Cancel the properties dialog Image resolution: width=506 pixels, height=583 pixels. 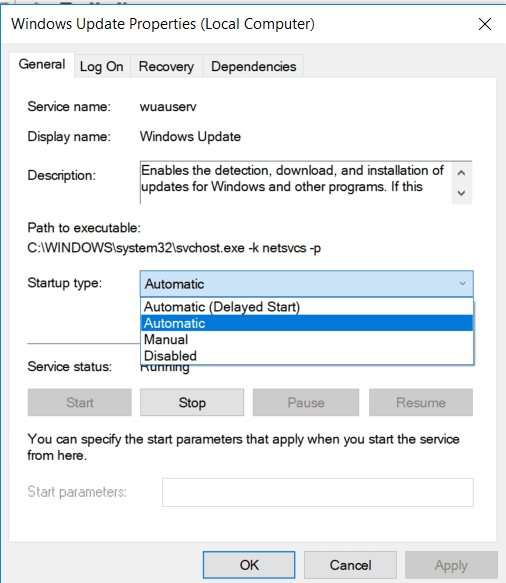(x=350, y=565)
